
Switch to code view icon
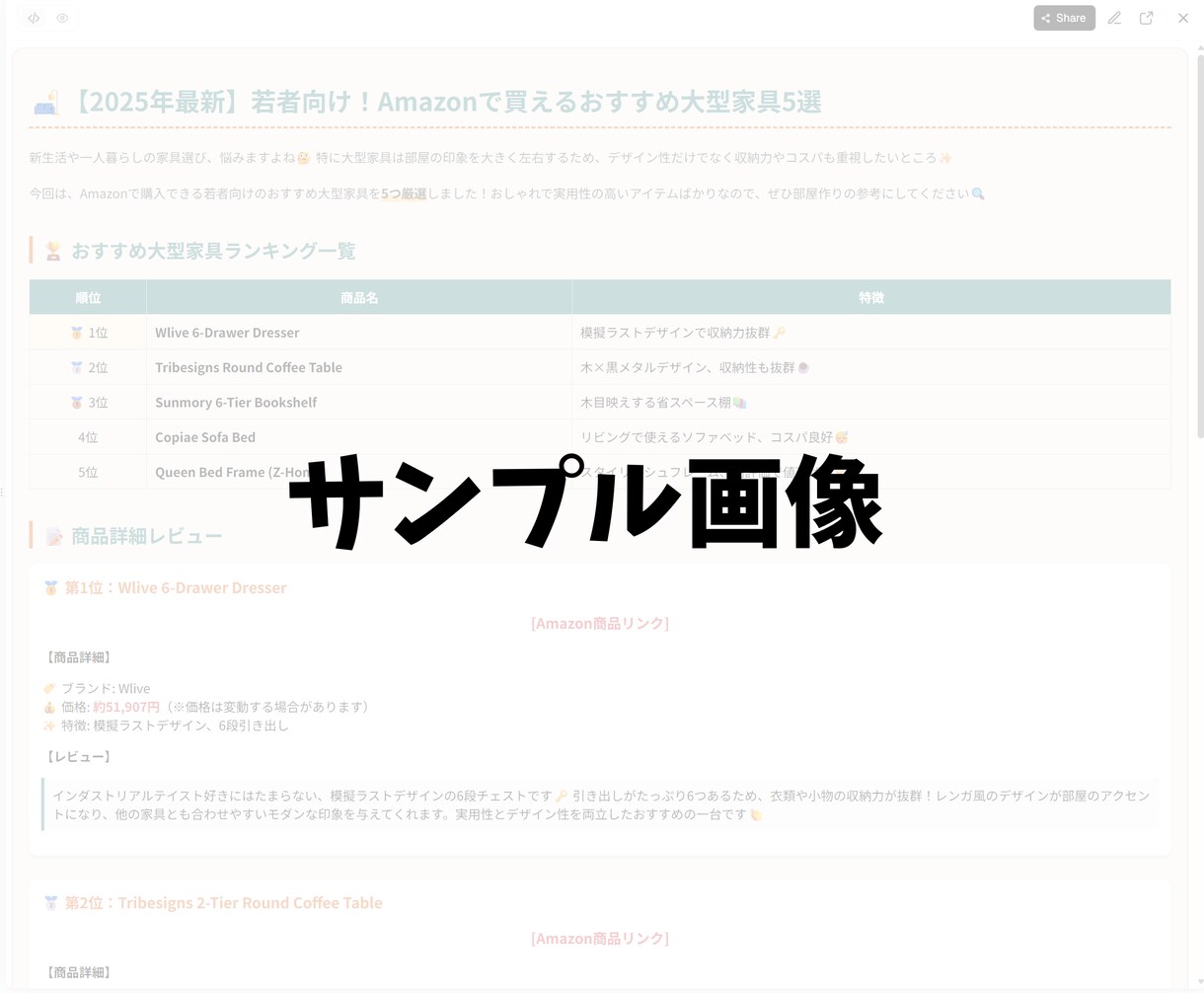(x=34, y=18)
